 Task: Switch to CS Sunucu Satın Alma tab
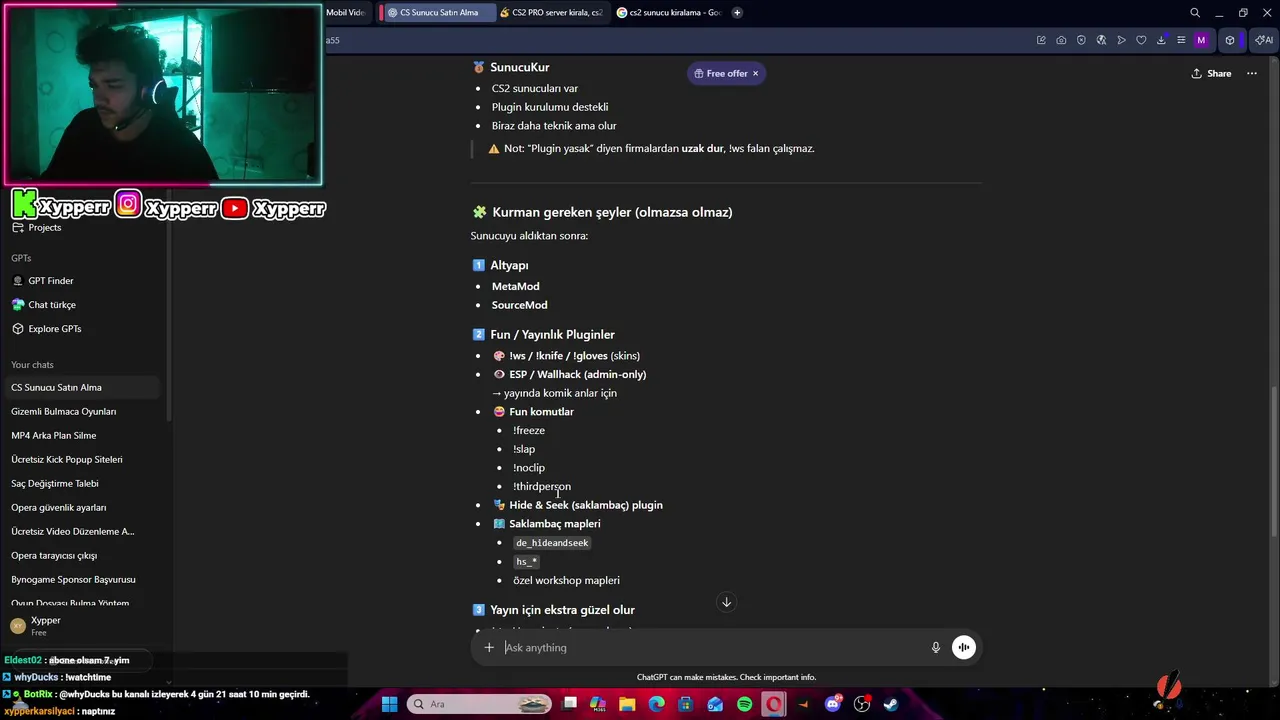[x=439, y=13]
